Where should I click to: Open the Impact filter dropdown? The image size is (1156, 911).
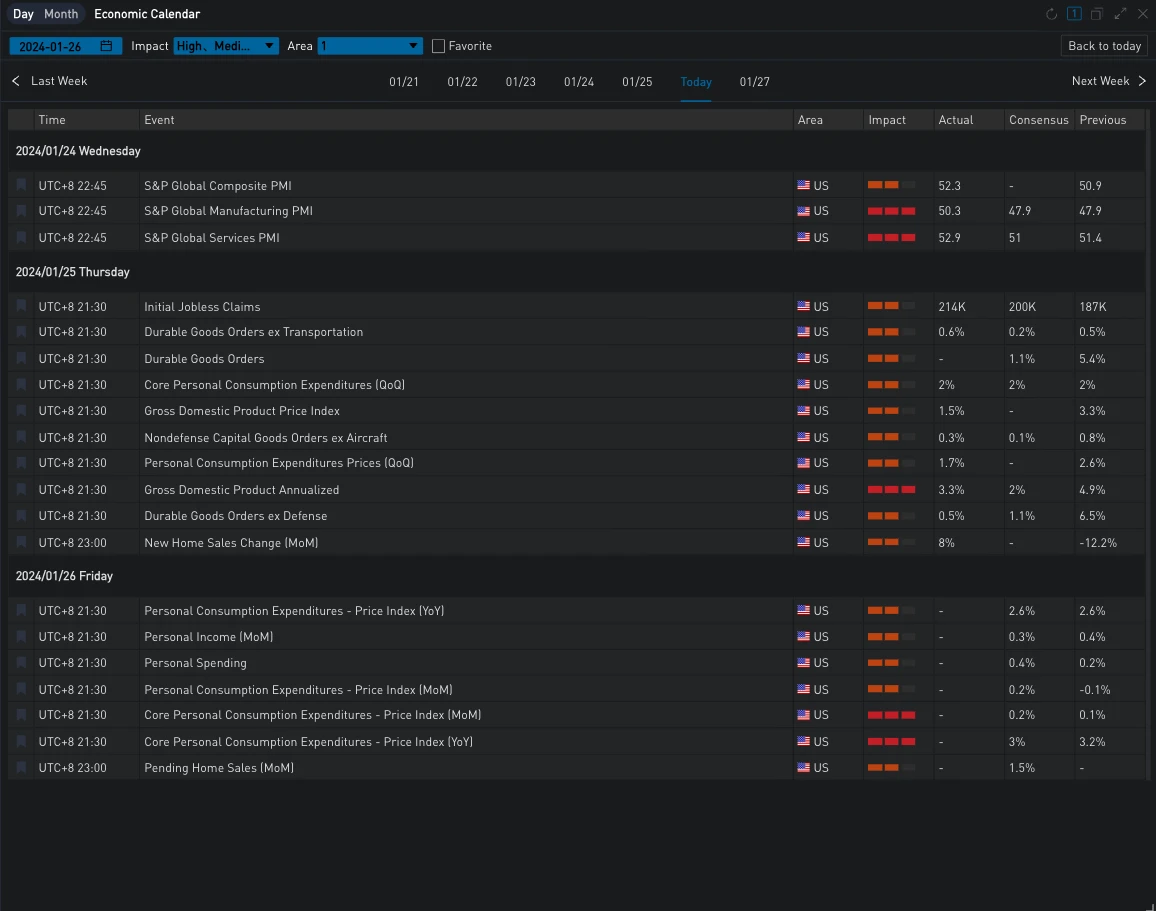click(x=226, y=46)
